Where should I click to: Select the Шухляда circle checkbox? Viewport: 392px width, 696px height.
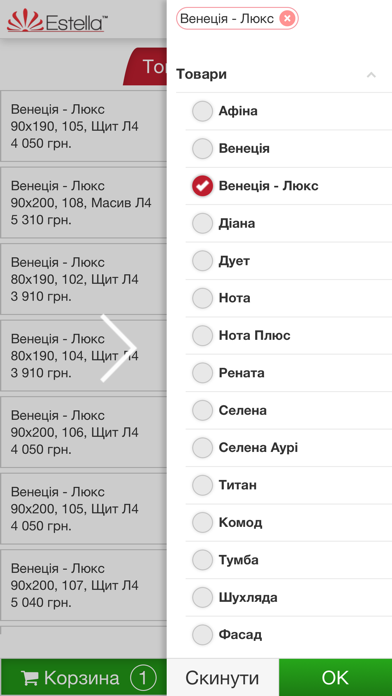pos(202,597)
